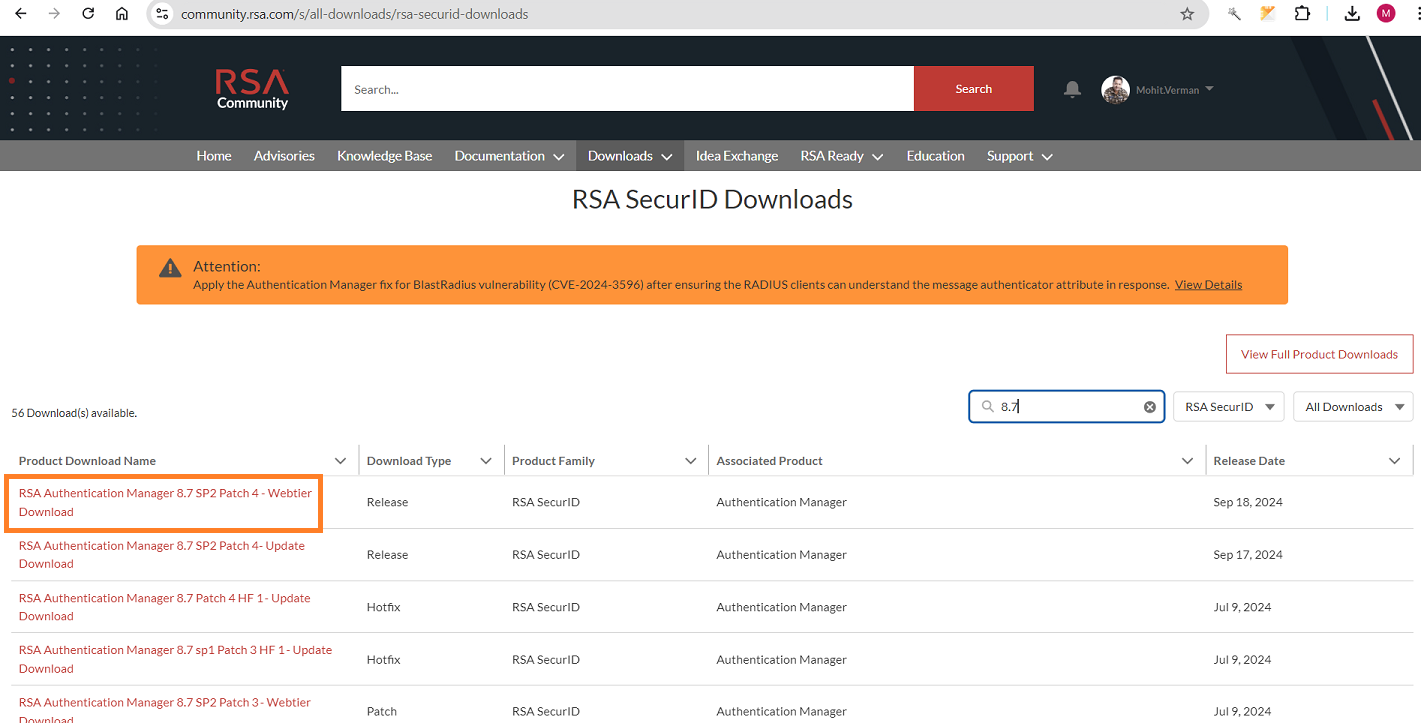Image resolution: width=1421 pixels, height=723 pixels.
Task: Open the RSA SecurID filter dropdown
Action: [1228, 406]
